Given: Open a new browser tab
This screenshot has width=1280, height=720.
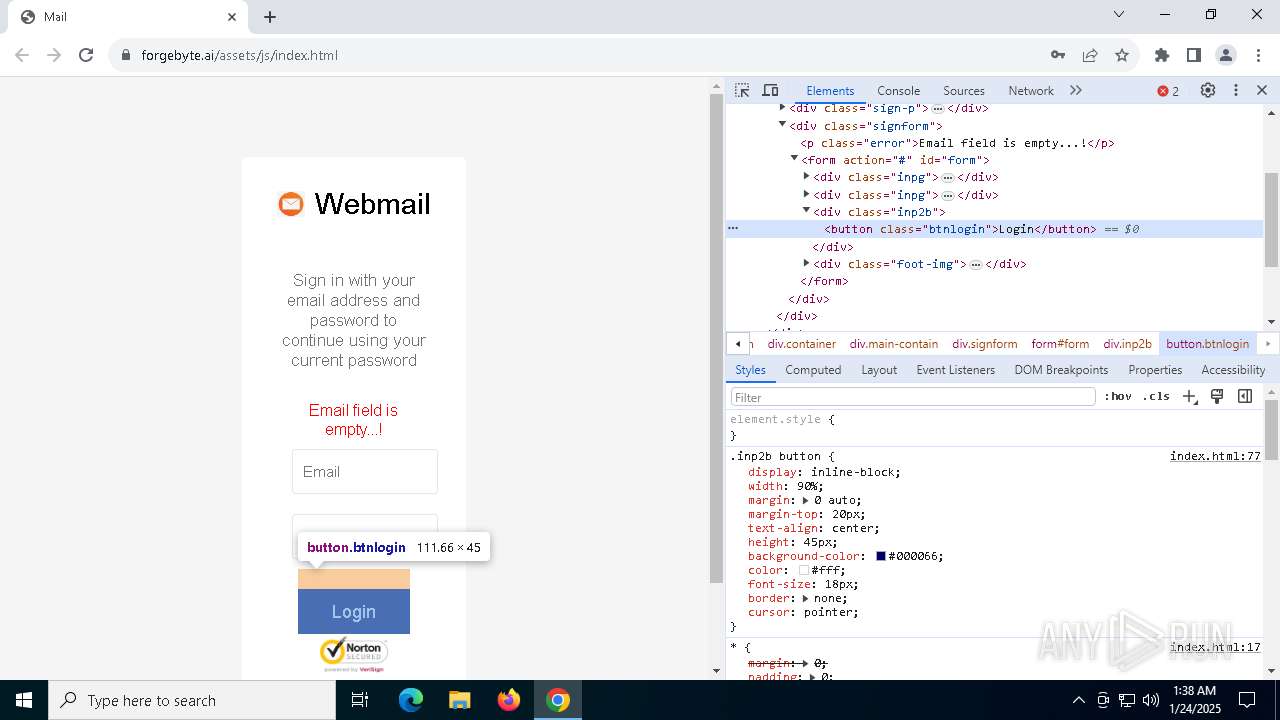Looking at the screenshot, I should [270, 17].
